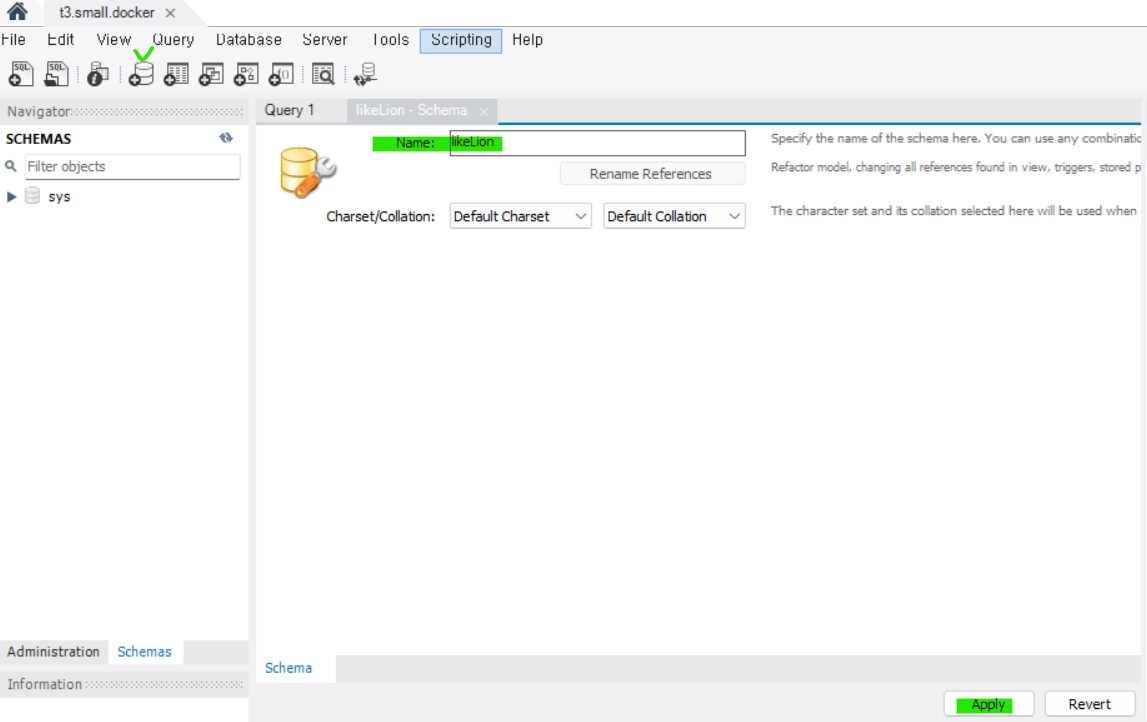
Task: Open the search table data icon
Action: click(x=323, y=74)
